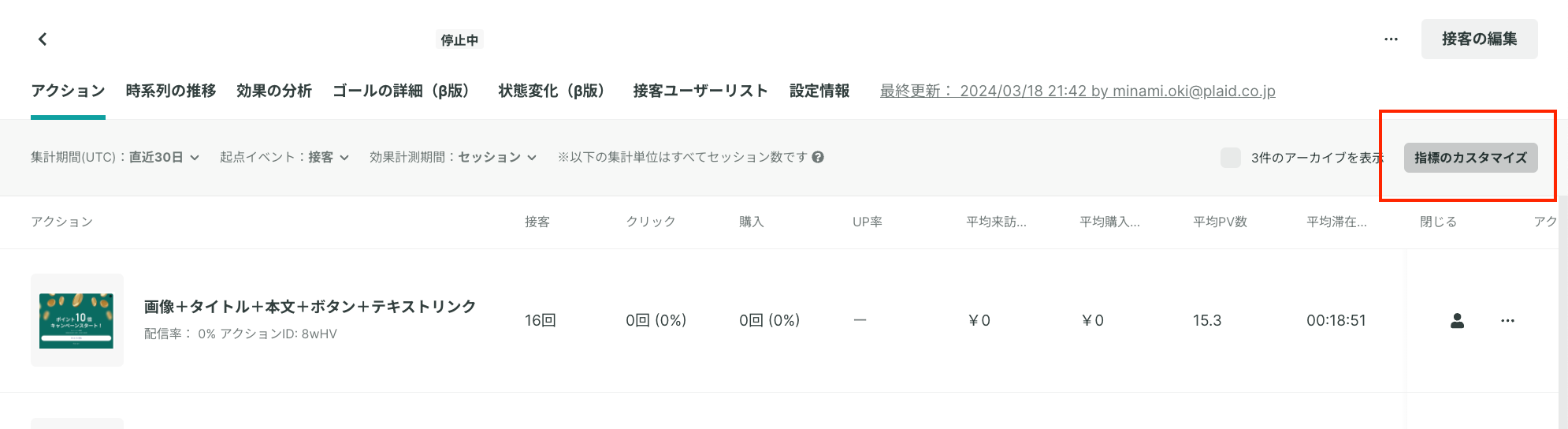1568x429 pixels.
Task: Expand the 集計期間 直近30日 dropdown
Action: [115, 157]
